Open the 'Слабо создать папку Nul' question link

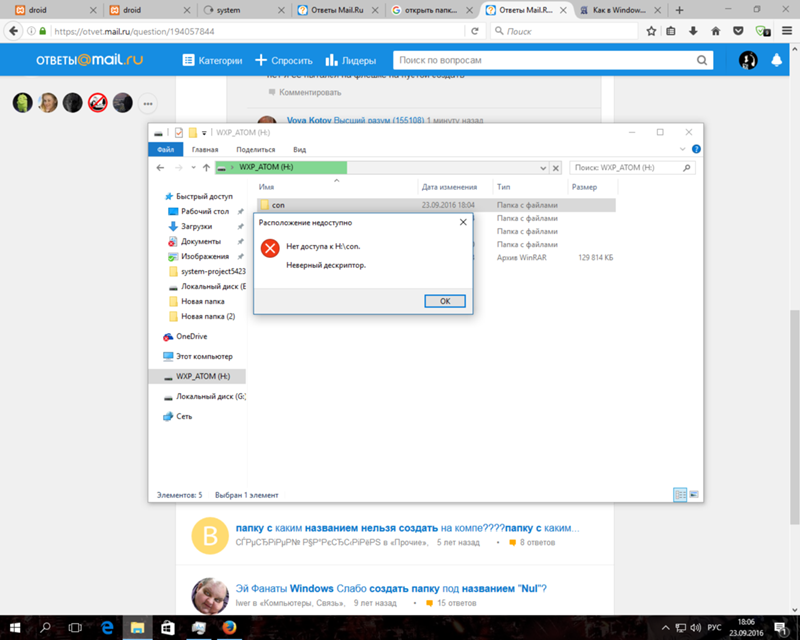(x=391, y=588)
